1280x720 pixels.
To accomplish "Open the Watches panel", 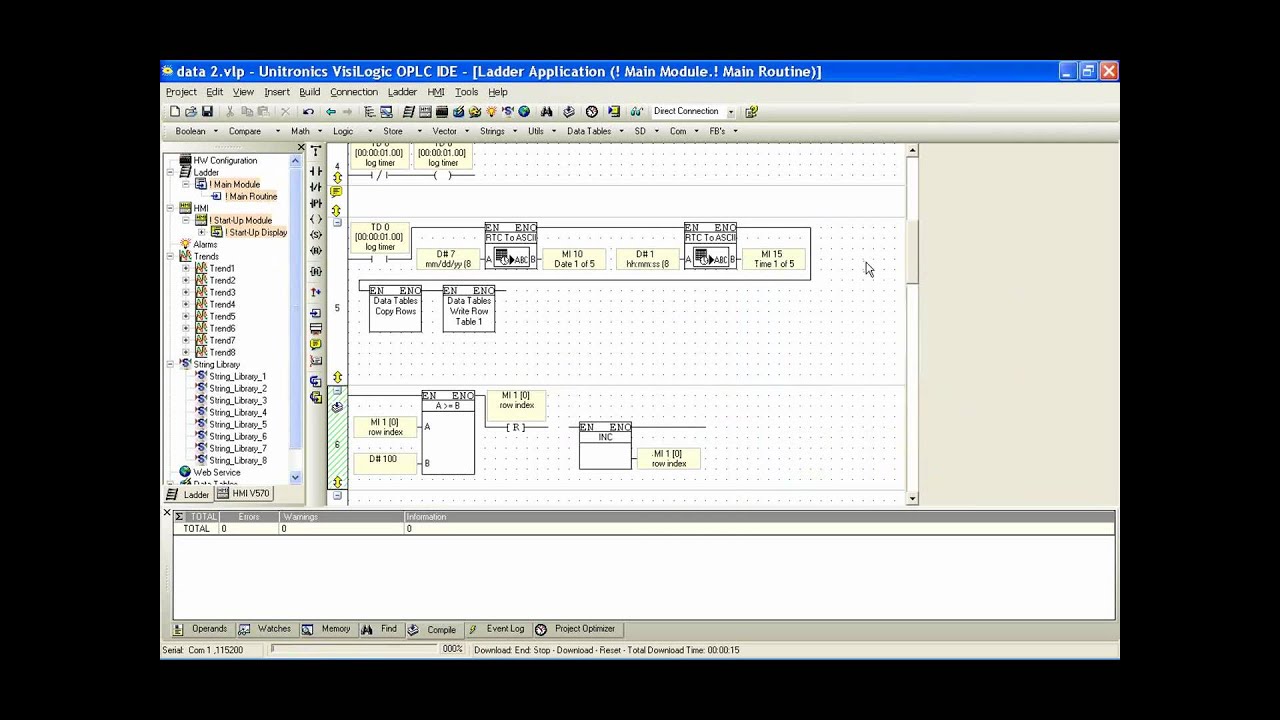I will click(x=265, y=629).
